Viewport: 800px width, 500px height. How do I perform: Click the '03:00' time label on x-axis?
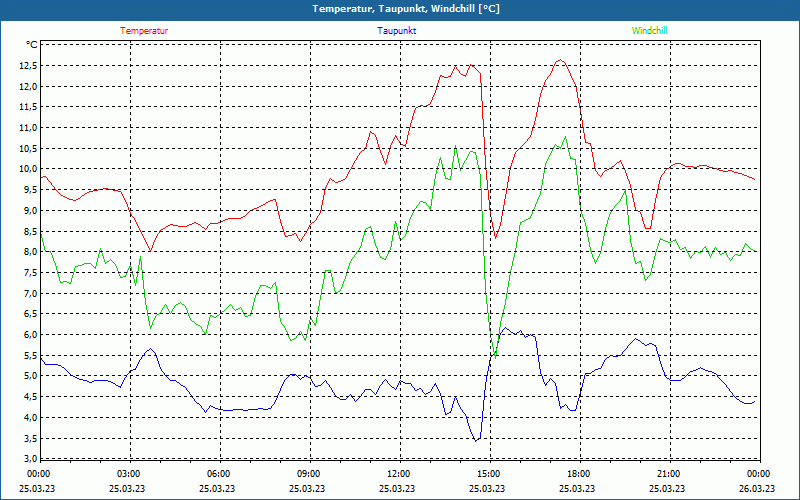pos(129,474)
